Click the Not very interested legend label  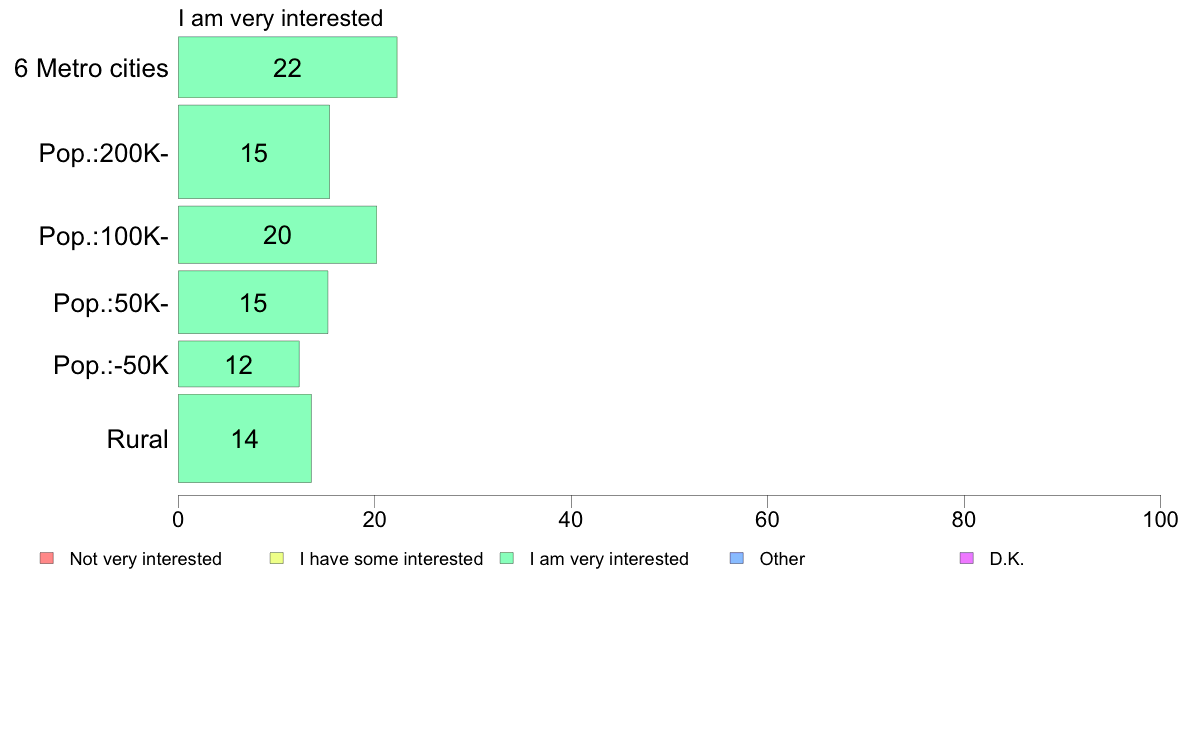click(x=145, y=559)
